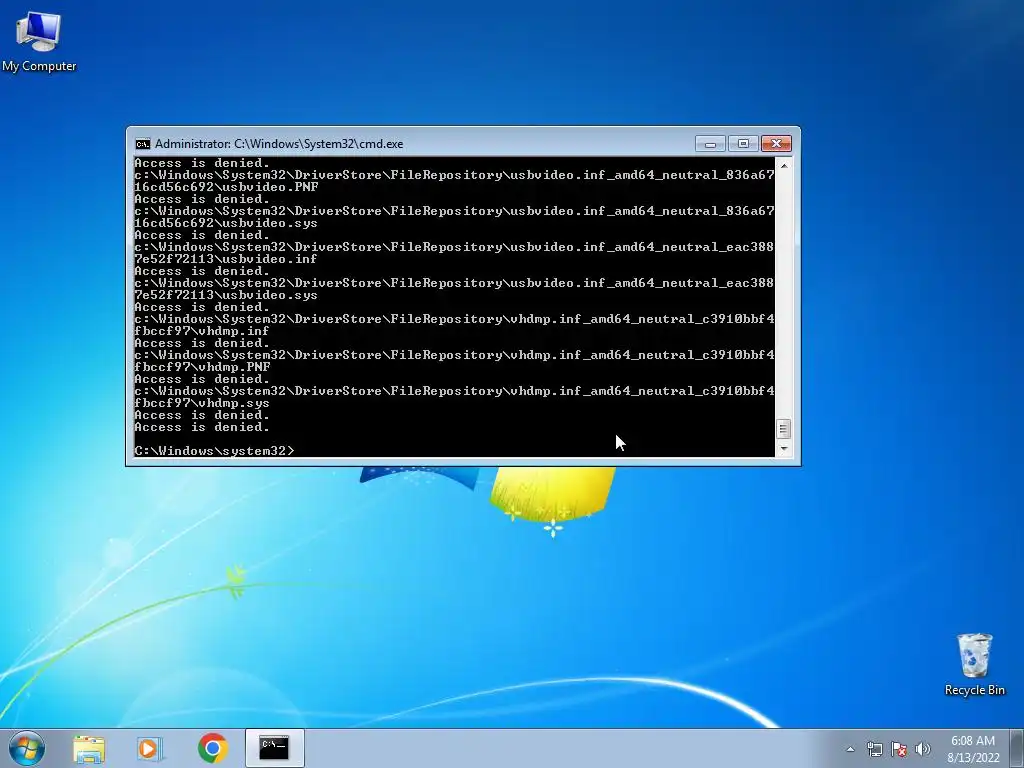Click the console scrollbar down arrow
Screen dimensions: 1024x768
pyautogui.click(x=784, y=449)
